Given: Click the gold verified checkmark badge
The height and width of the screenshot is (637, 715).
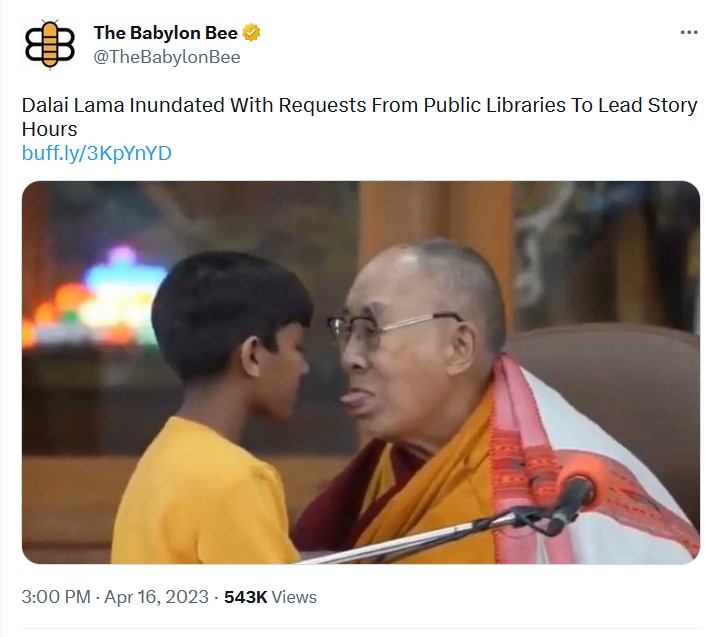Looking at the screenshot, I should coord(251,33).
